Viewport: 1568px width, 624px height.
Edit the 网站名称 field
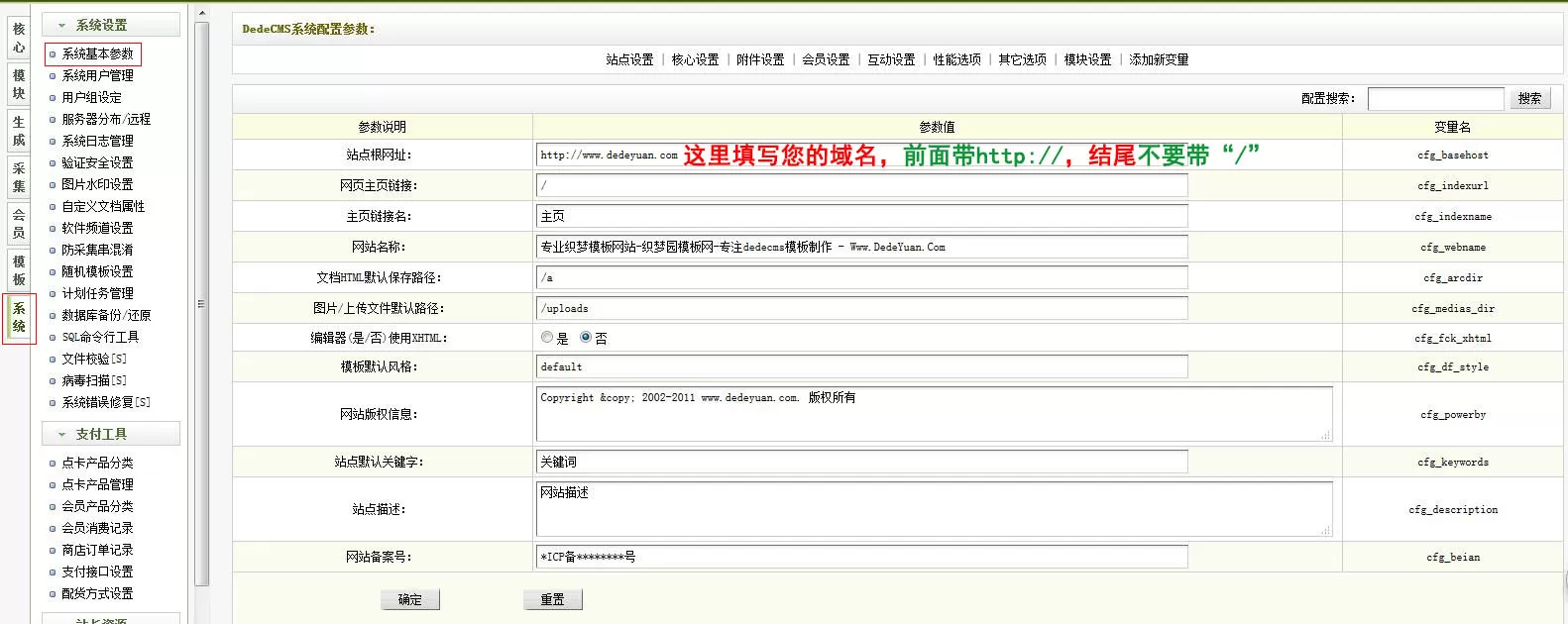861,247
